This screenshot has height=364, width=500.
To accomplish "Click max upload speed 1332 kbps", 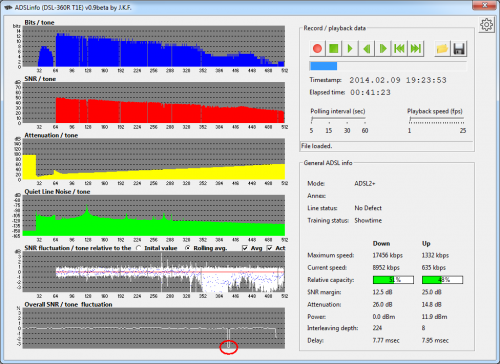I will [435, 255].
